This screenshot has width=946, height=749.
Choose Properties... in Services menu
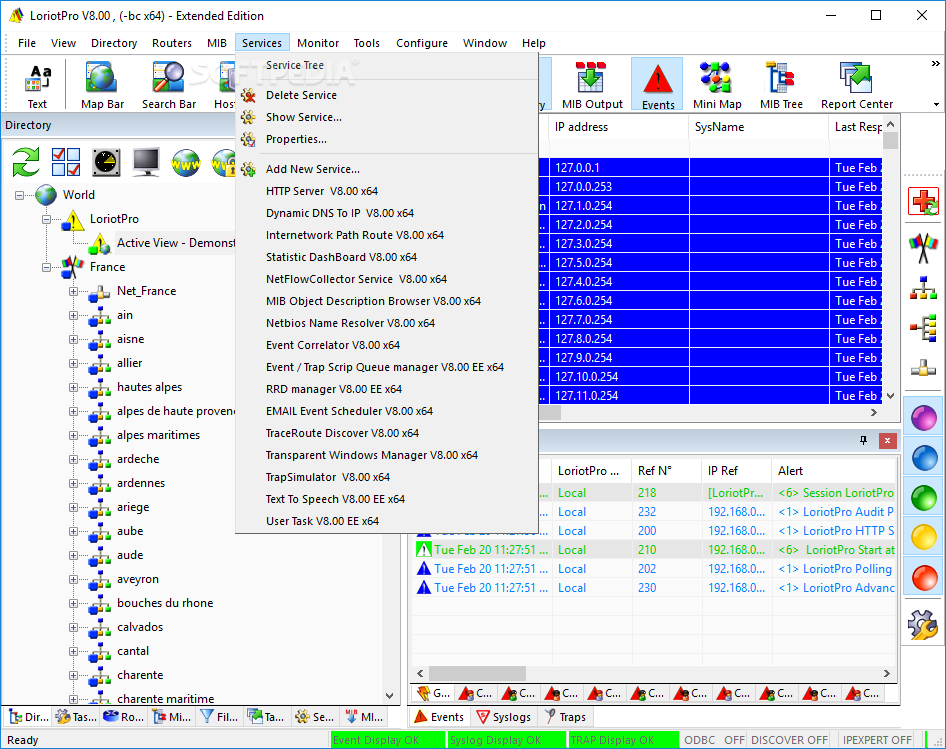pyautogui.click(x=387, y=139)
